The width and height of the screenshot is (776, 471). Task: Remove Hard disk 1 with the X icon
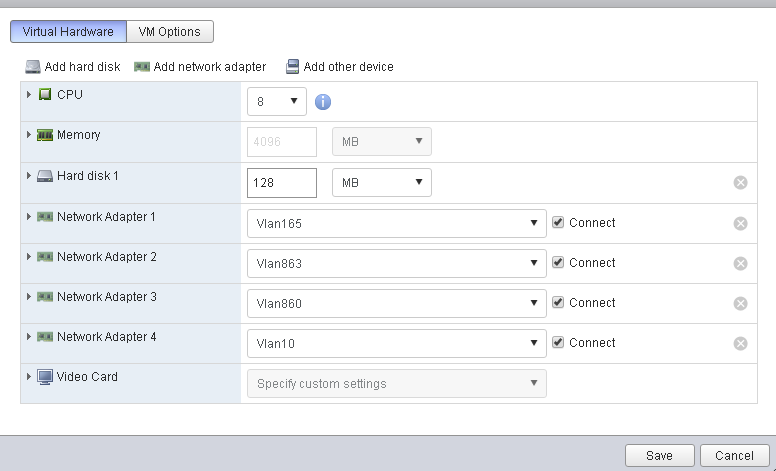click(x=740, y=182)
